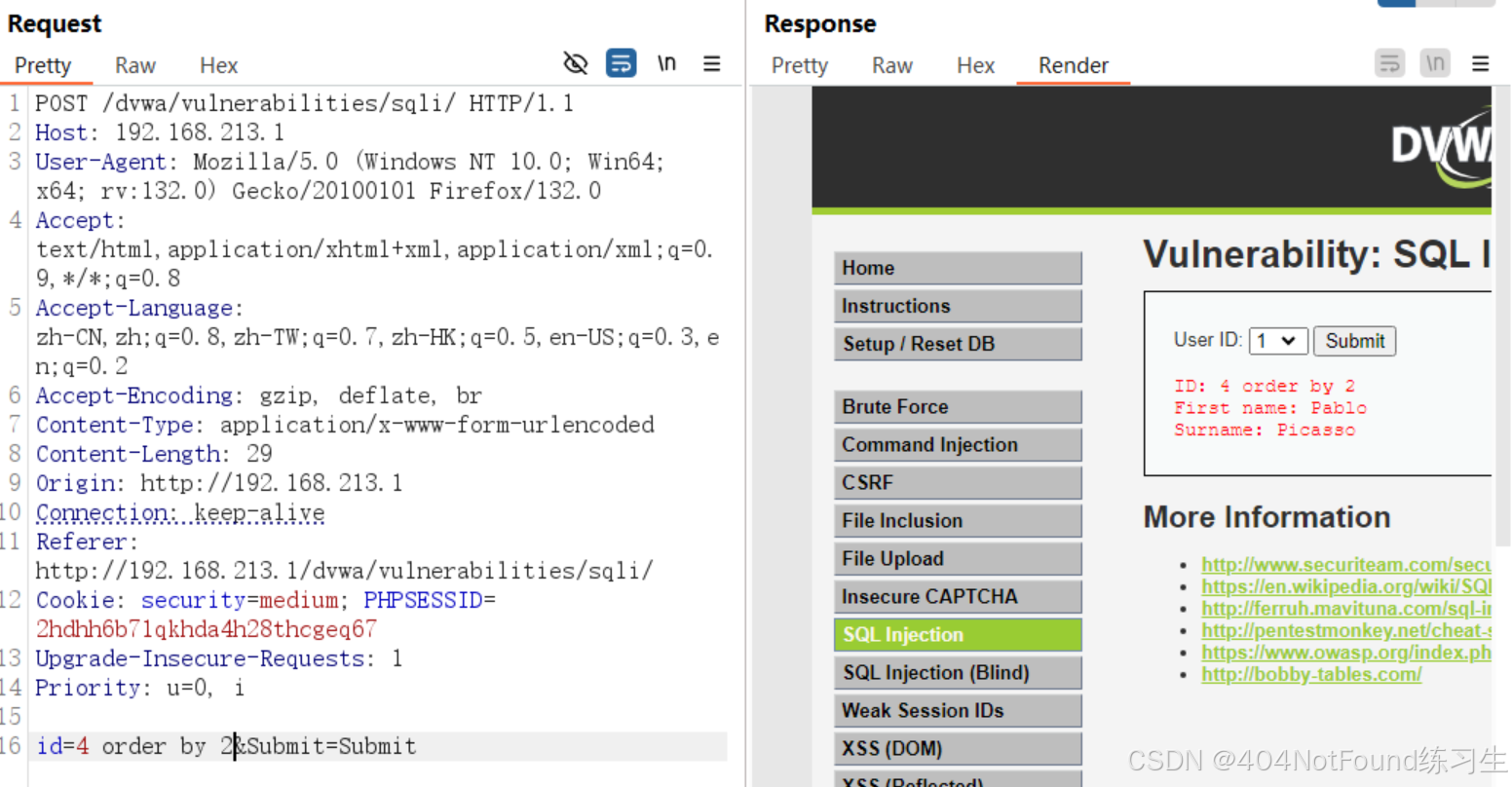1512x787 pixels.
Task: Open Setup / Reset DB page
Action: (958, 344)
